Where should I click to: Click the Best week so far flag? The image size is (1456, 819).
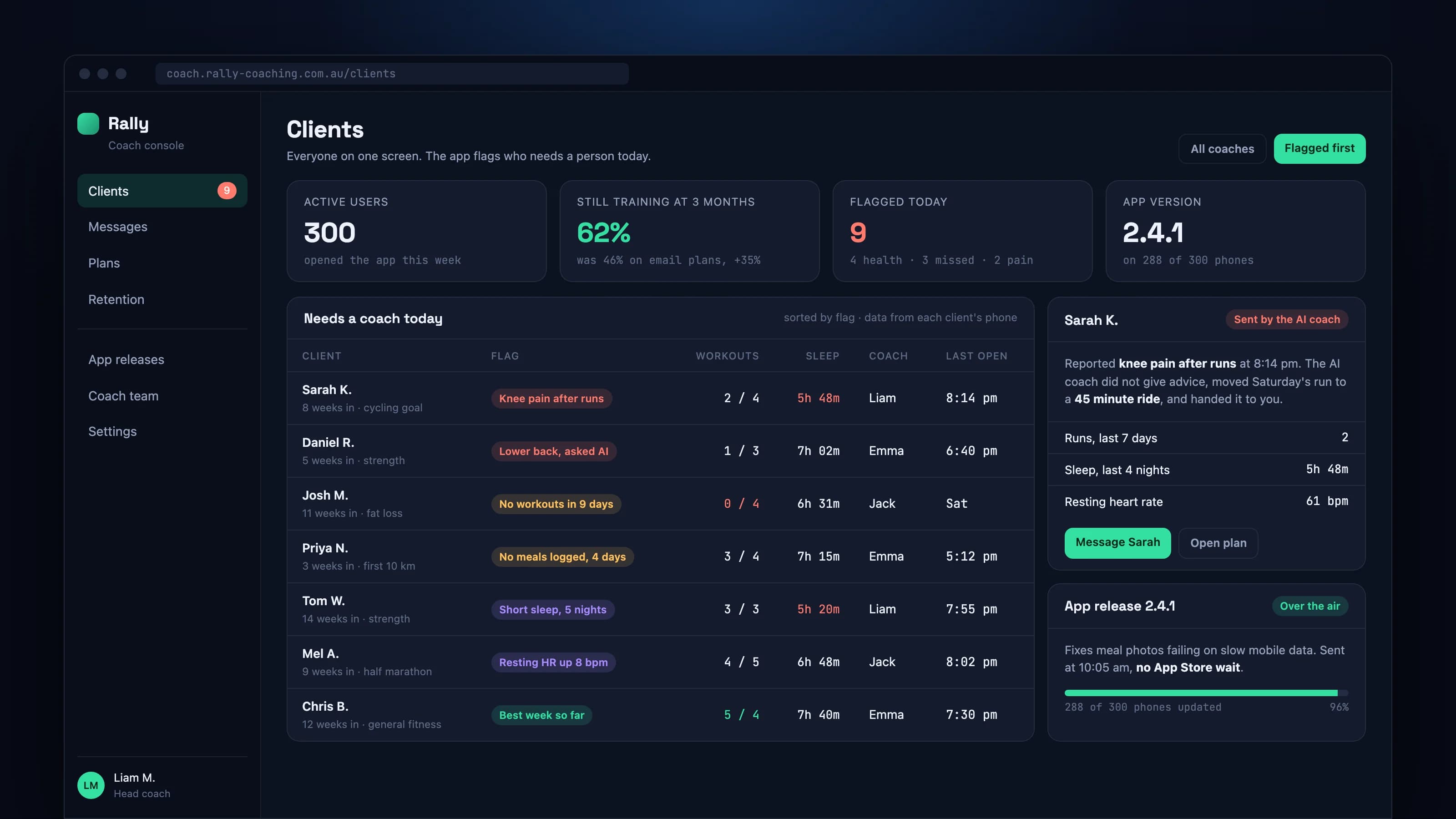(541, 715)
